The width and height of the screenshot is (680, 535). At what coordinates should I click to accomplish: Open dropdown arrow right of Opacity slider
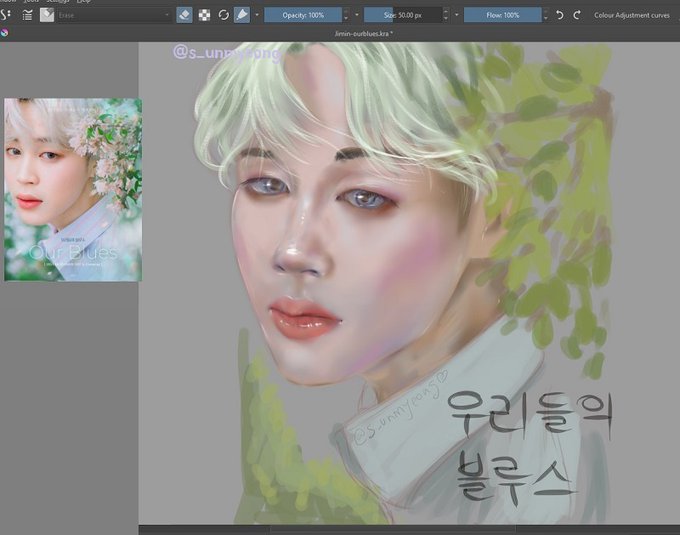[357, 15]
